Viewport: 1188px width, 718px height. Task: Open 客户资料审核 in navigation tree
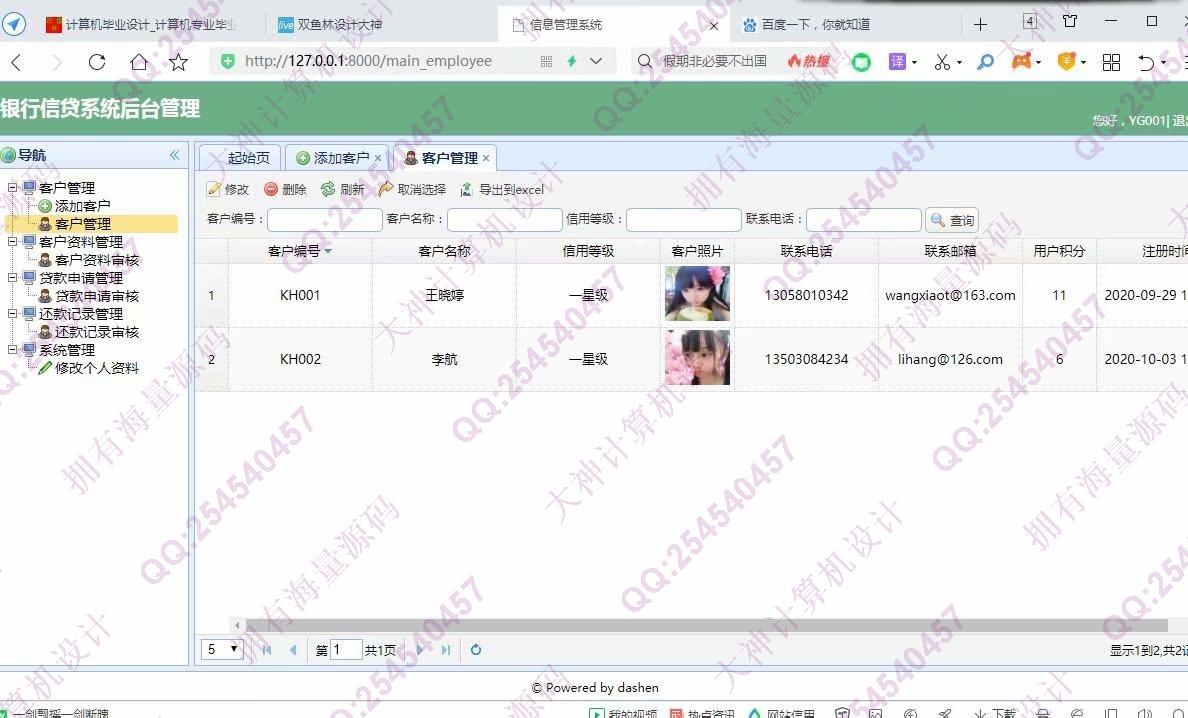pyautogui.click(x=97, y=260)
